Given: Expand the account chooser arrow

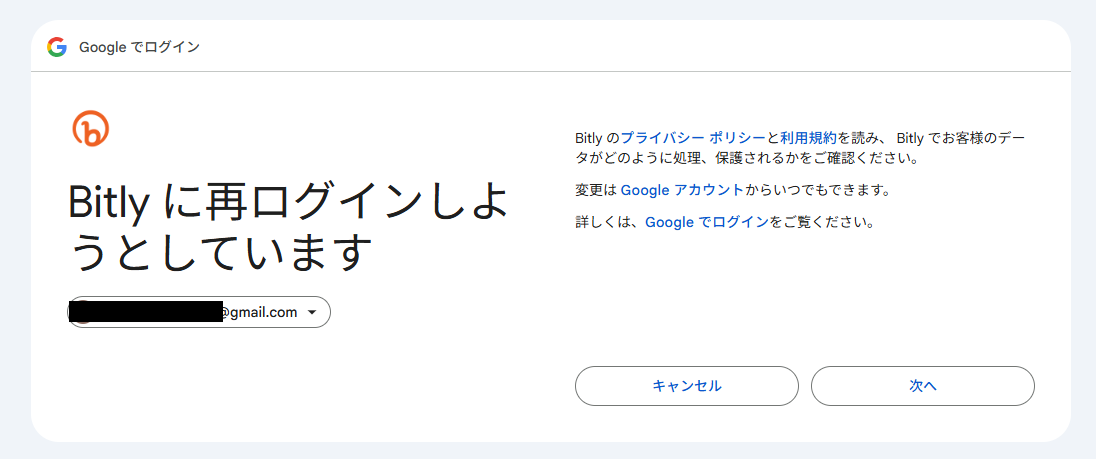Looking at the screenshot, I should pos(313,313).
